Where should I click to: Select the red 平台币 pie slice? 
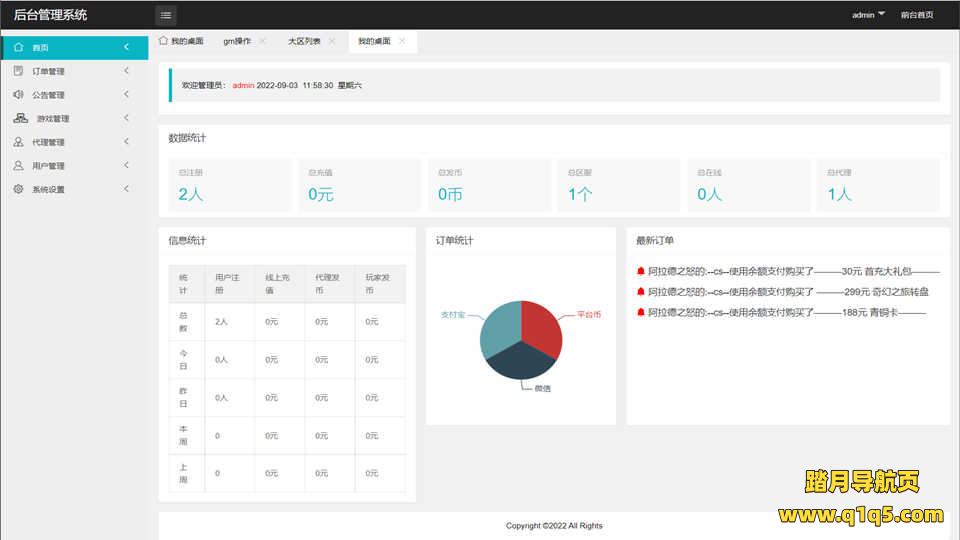click(543, 322)
